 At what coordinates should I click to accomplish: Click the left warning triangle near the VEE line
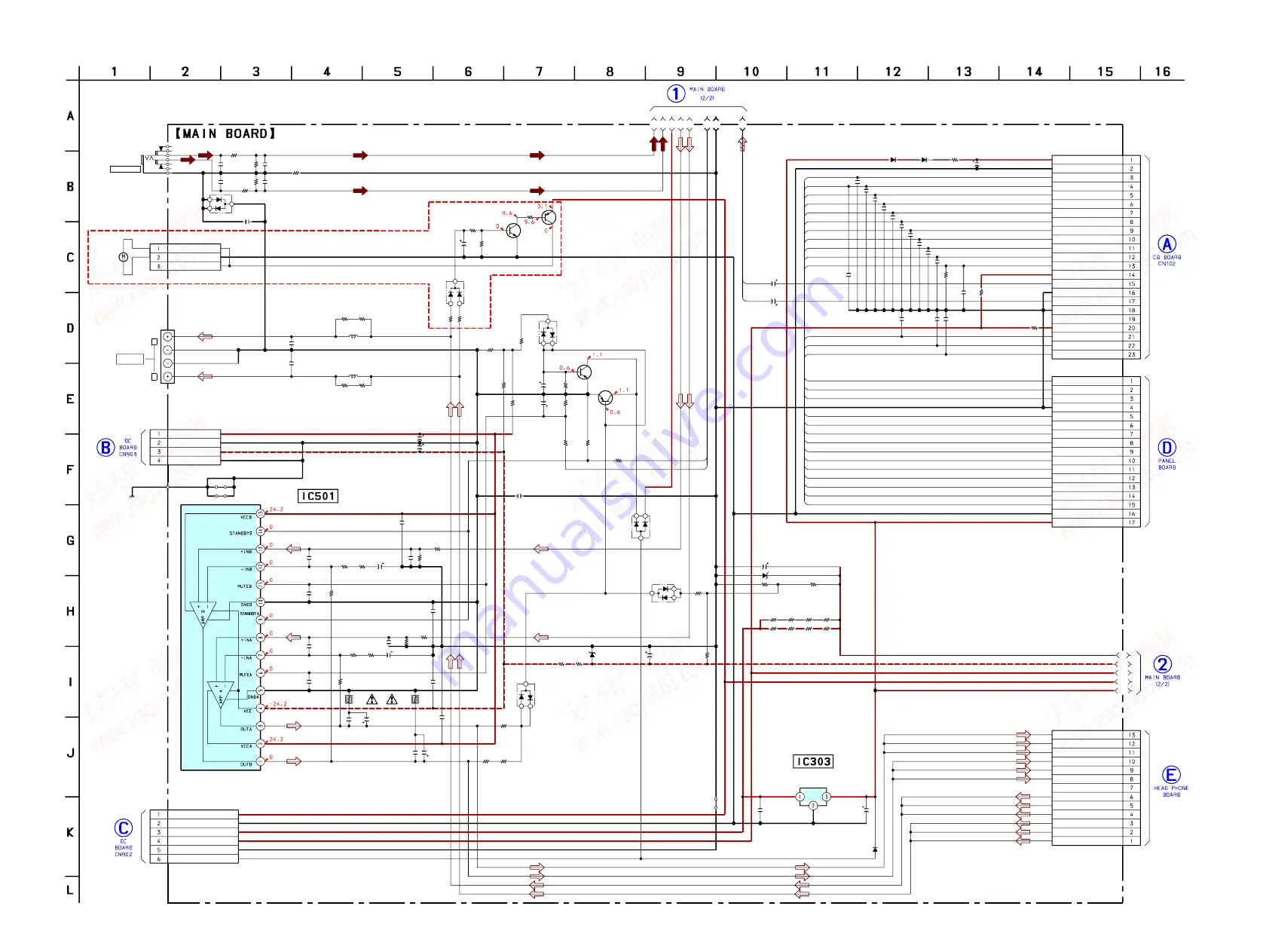coord(372,699)
